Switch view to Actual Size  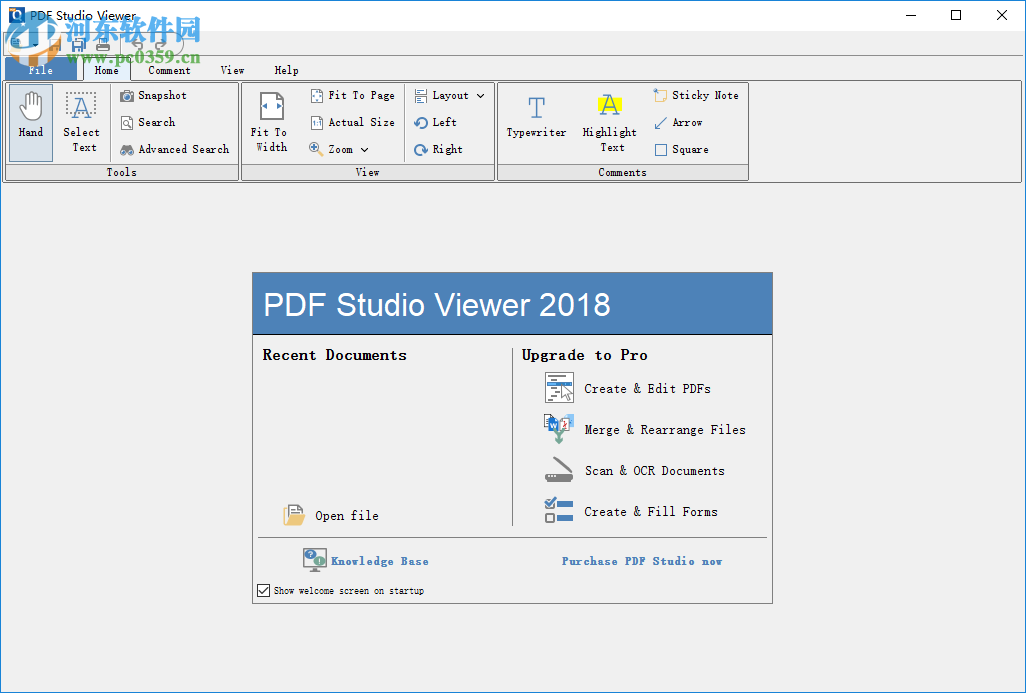point(352,122)
